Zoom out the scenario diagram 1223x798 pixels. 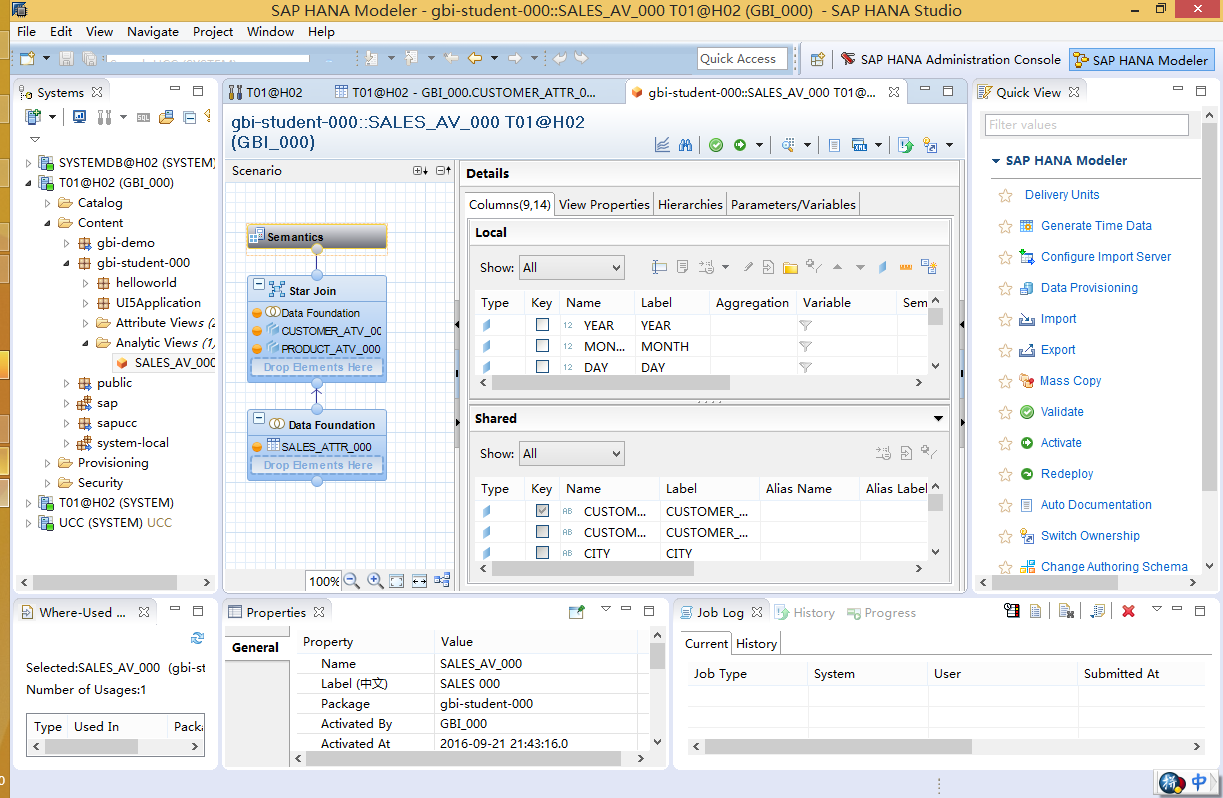pyautogui.click(x=352, y=580)
